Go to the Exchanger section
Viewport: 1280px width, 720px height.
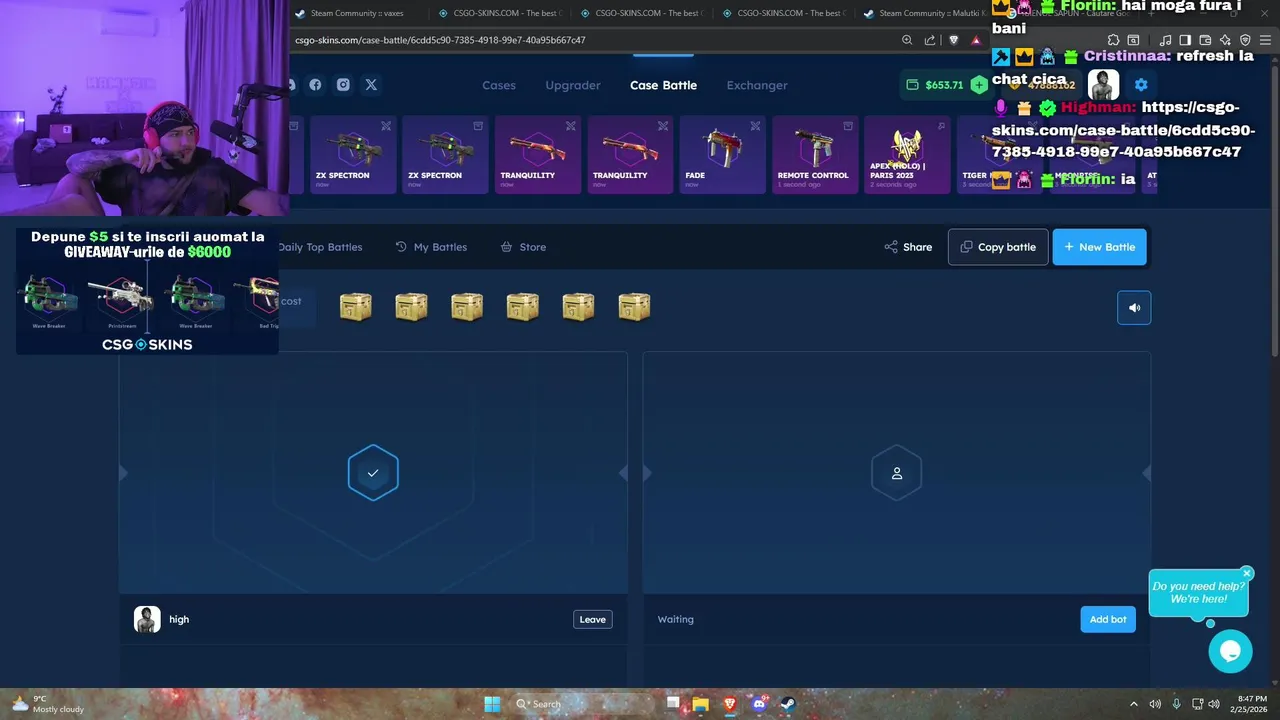757,85
